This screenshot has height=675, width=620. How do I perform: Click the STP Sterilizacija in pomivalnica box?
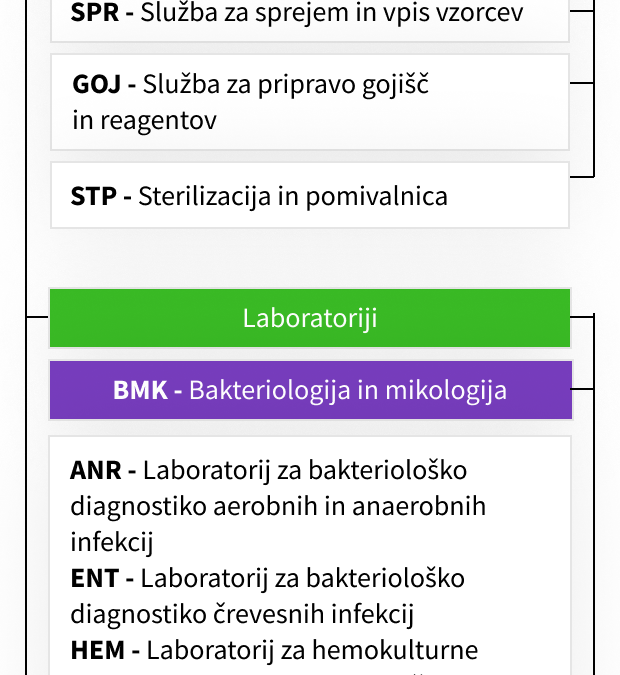(310, 195)
